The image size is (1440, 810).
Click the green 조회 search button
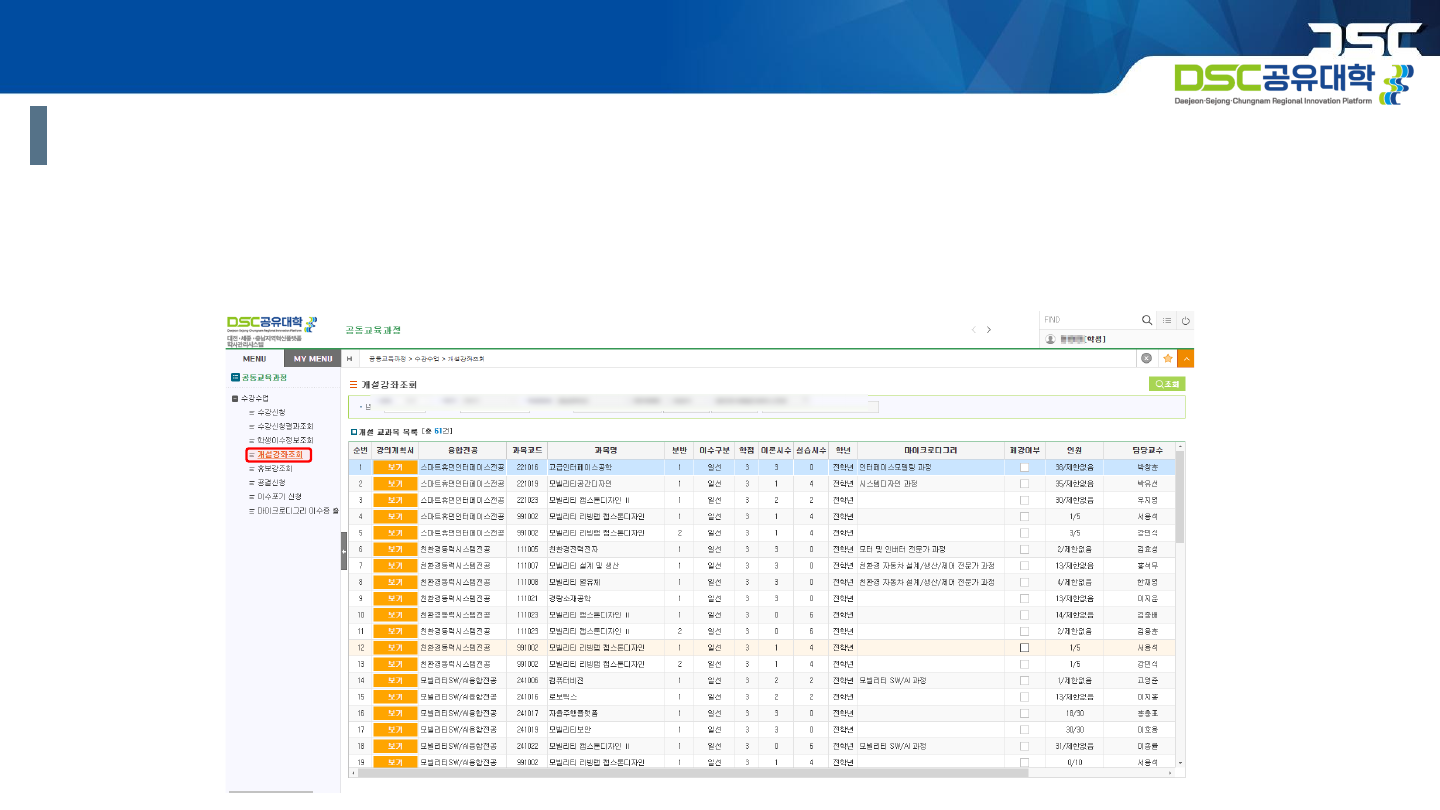pos(1167,383)
